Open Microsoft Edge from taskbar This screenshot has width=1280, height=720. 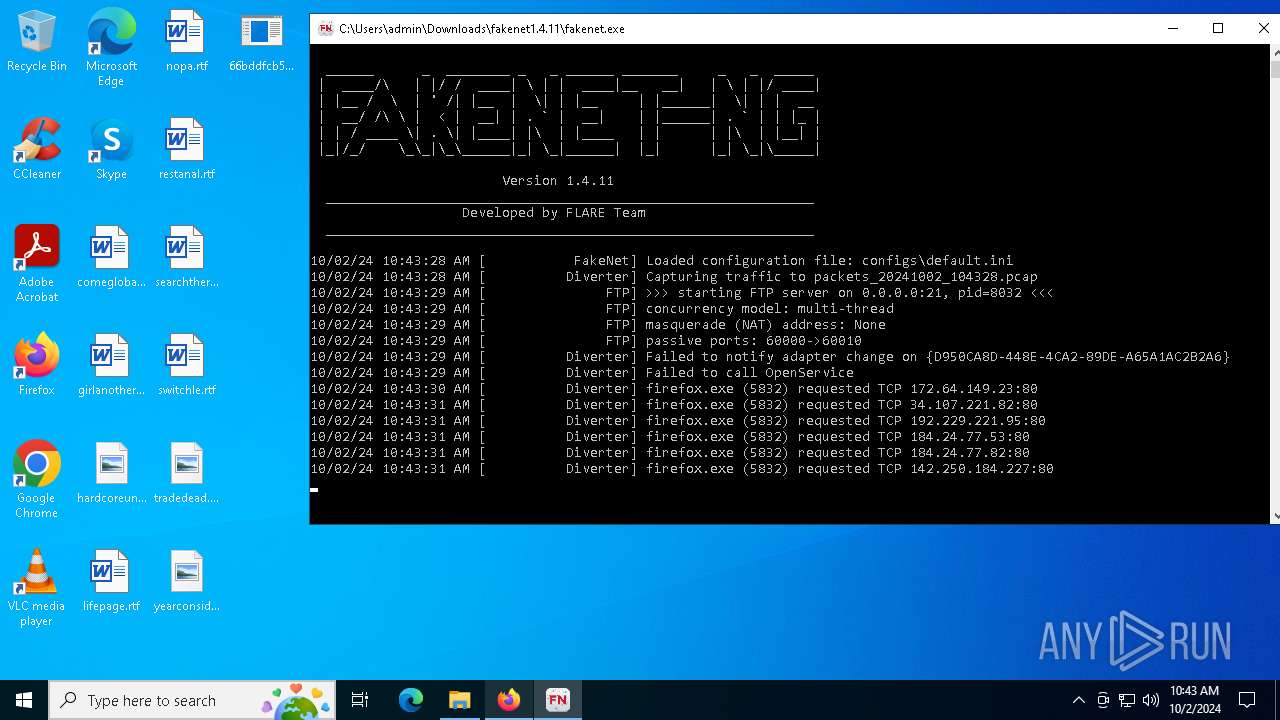coord(411,700)
